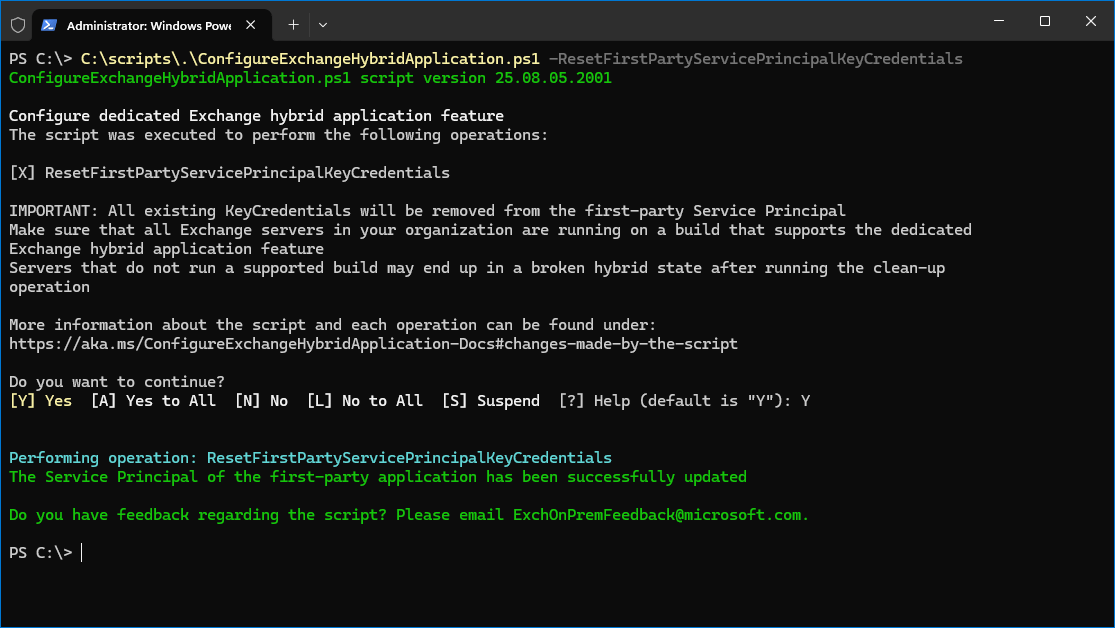Click the -ResetFirstPartyServicePrincipalKeyCredentials parameter in the command line
Screen dimensions: 1115x628
click(x=755, y=59)
